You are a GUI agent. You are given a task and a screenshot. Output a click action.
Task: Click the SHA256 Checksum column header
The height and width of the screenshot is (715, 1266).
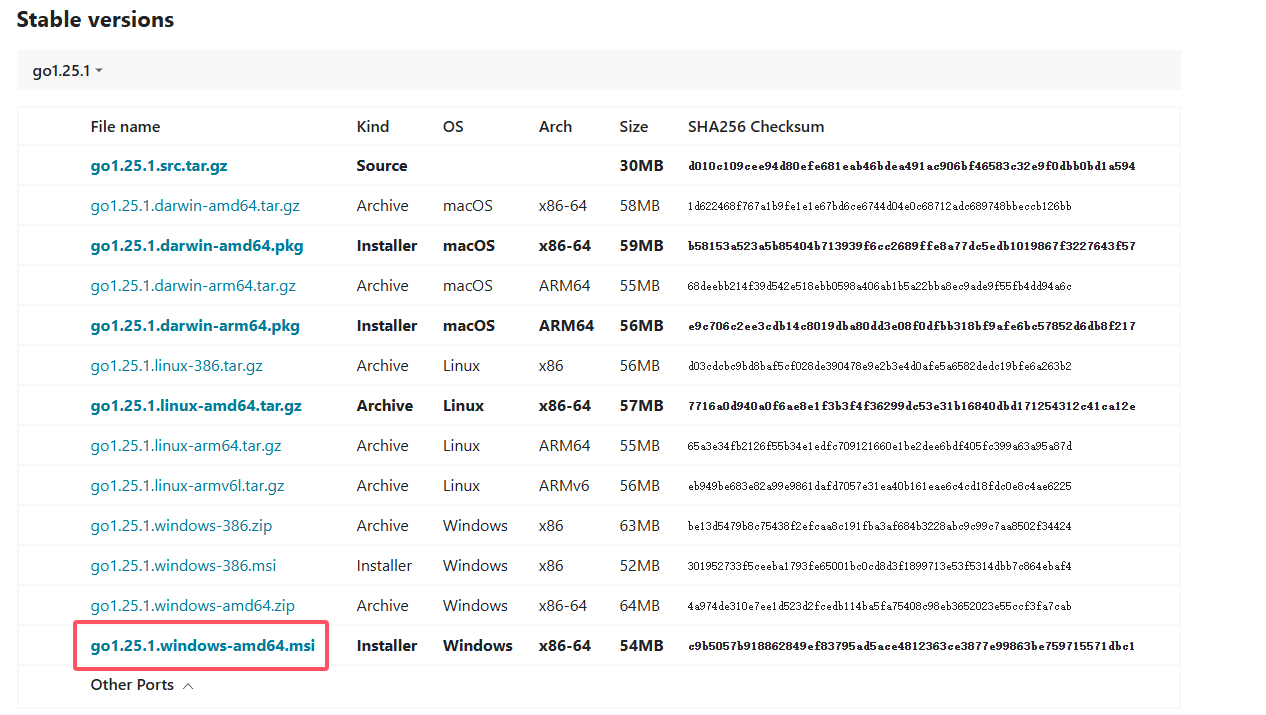coord(755,127)
